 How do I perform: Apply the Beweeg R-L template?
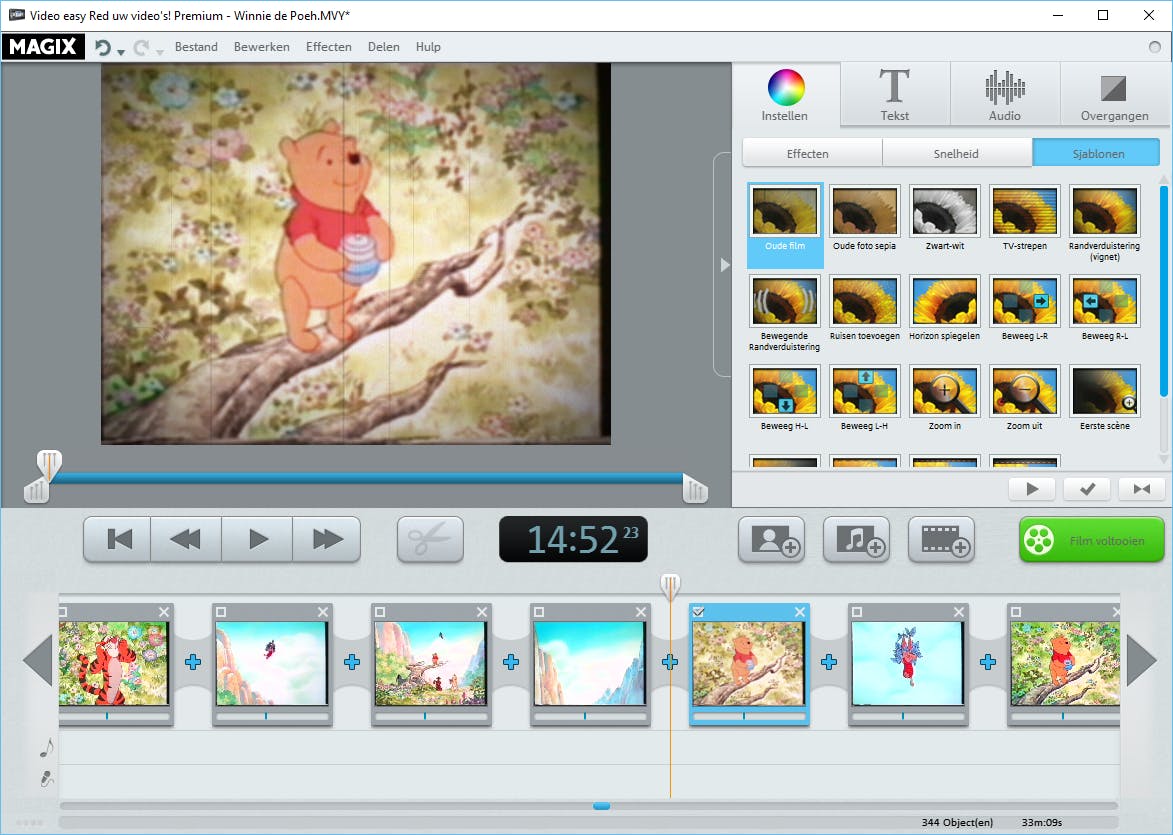1105,308
